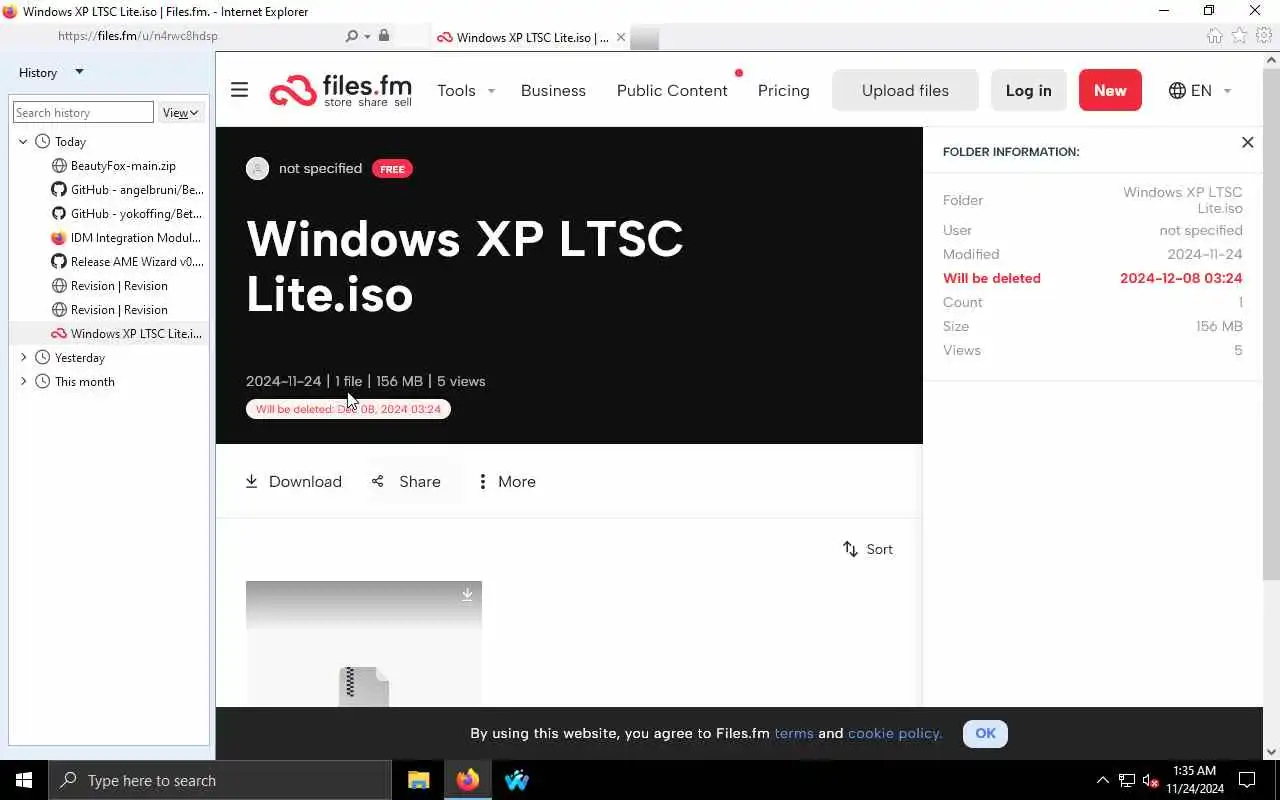Open a new browser tab
Viewport: 1280px width, 800px height.
(645, 38)
